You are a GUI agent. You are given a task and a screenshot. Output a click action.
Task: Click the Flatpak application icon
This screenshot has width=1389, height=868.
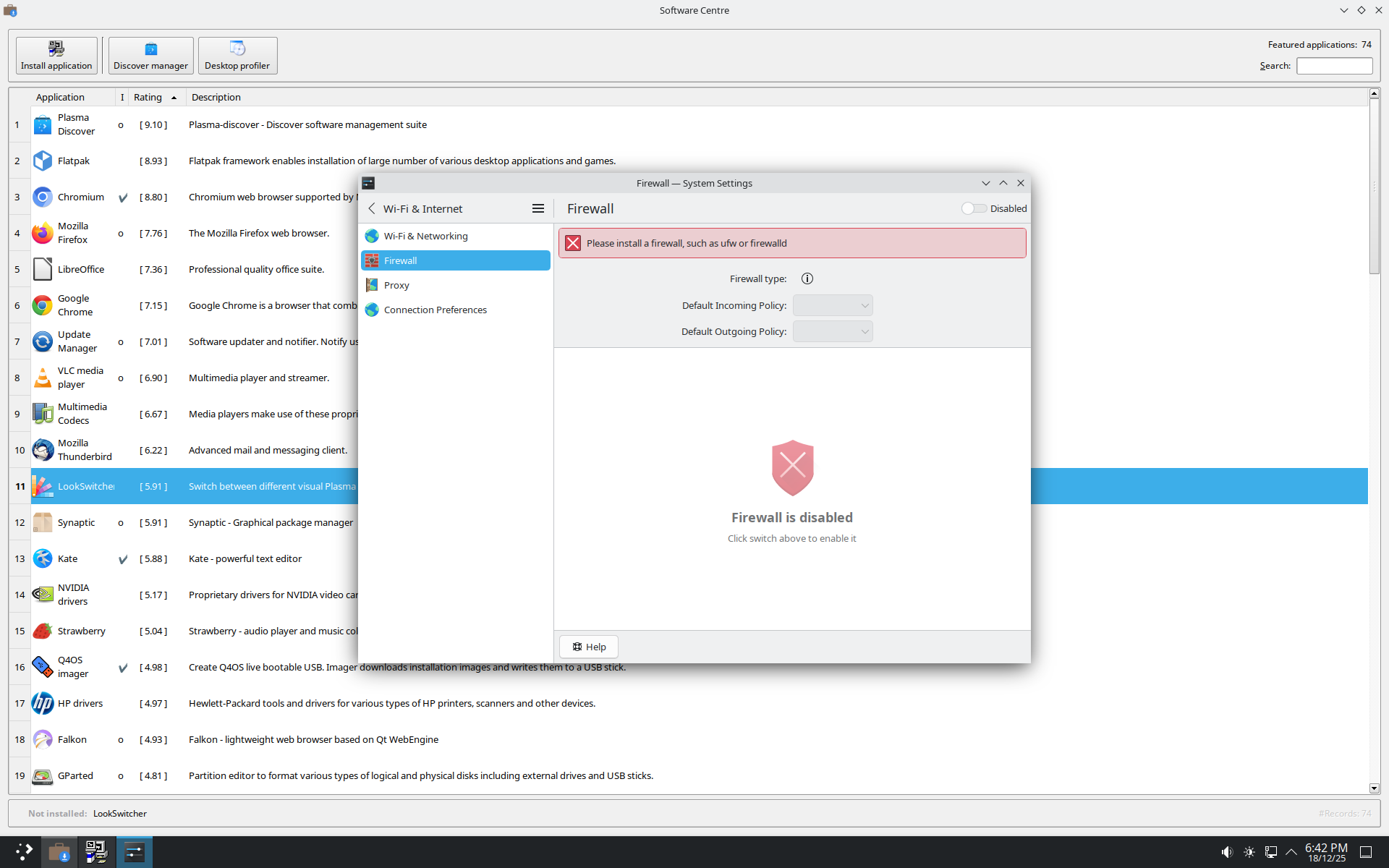43,161
